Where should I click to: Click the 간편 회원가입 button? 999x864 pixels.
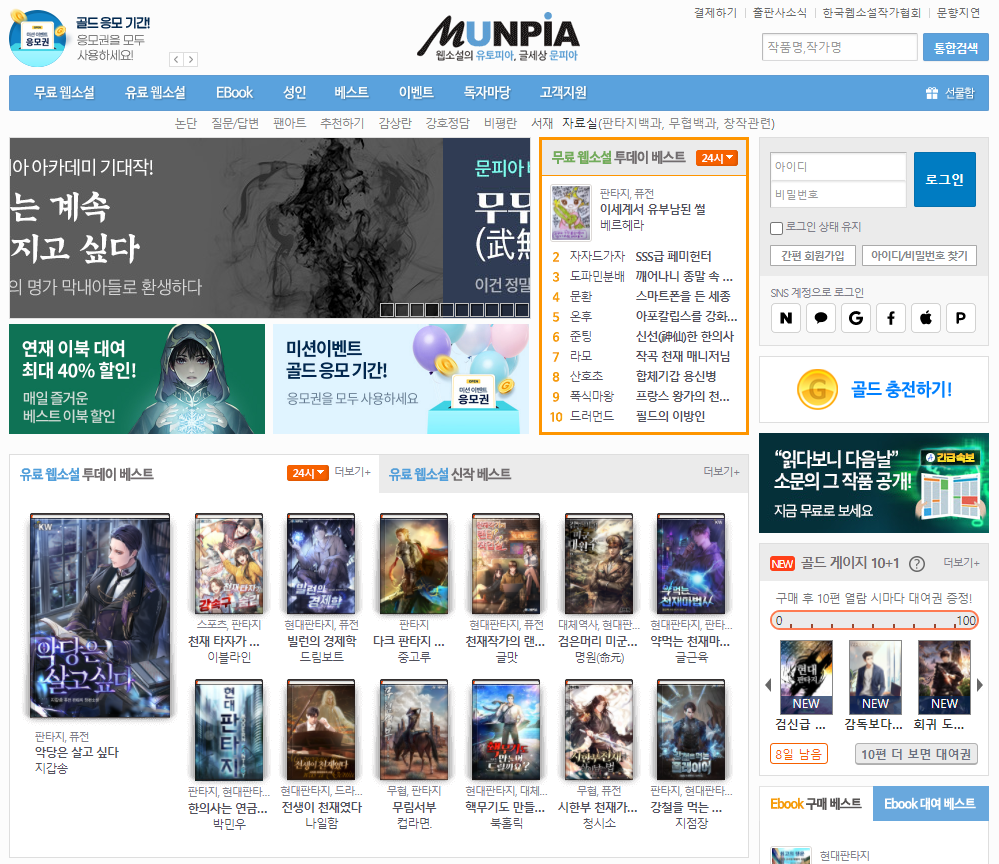tap(812, 256)
